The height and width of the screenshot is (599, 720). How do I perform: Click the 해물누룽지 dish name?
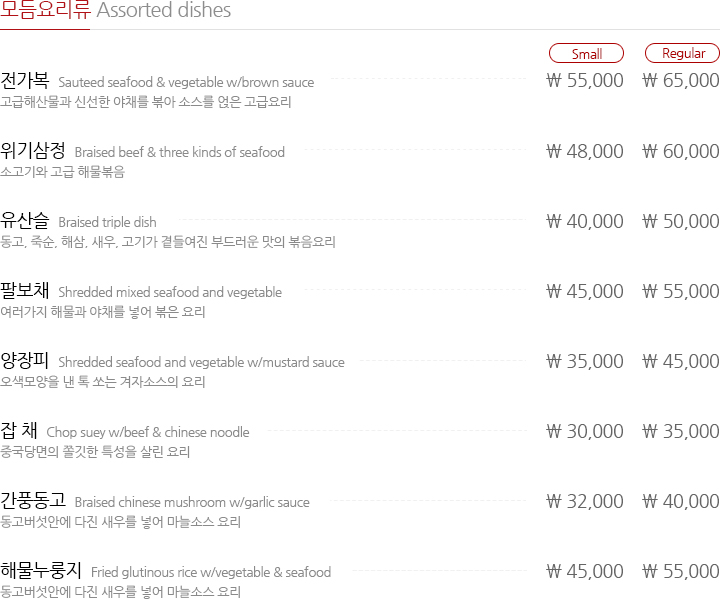(41, 571)
